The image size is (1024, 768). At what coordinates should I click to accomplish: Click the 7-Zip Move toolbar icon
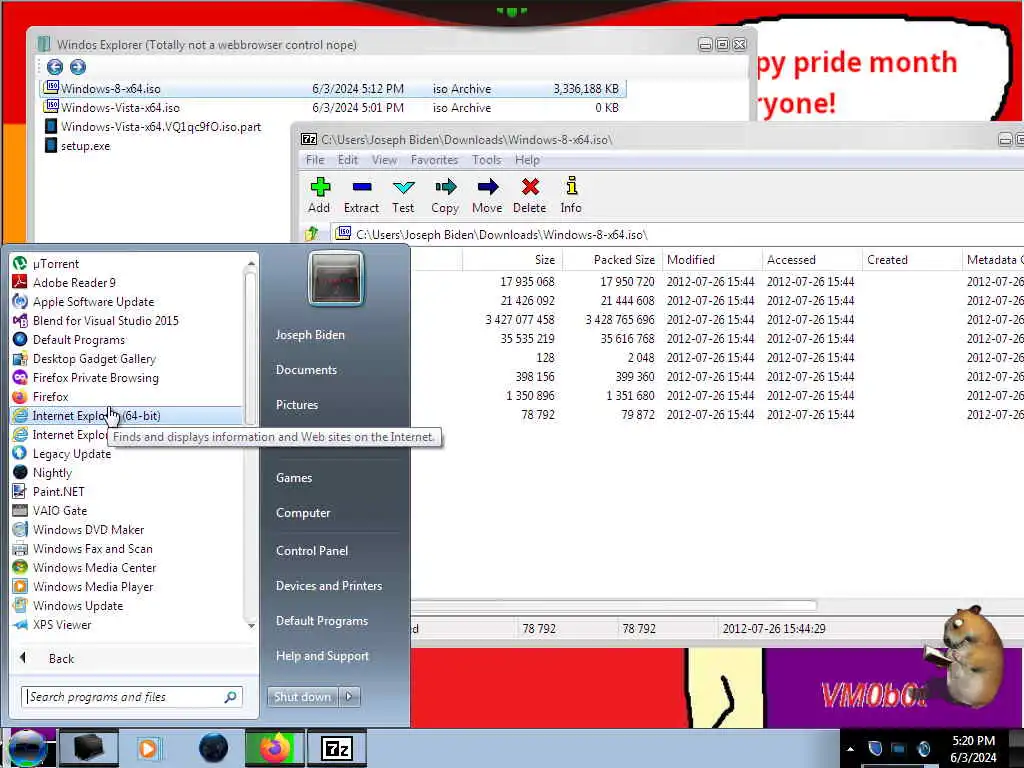487,187
